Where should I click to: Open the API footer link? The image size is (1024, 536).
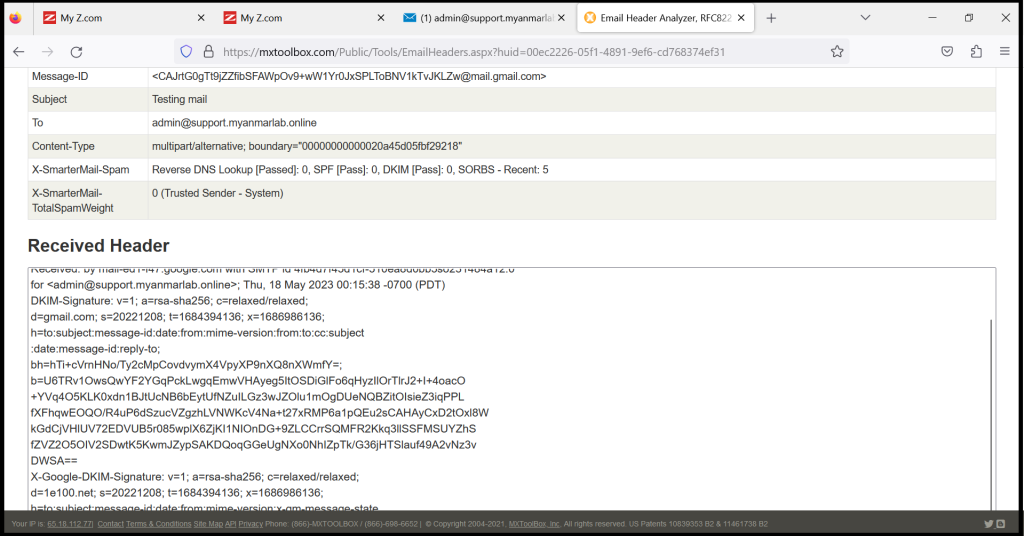[231, 524]
